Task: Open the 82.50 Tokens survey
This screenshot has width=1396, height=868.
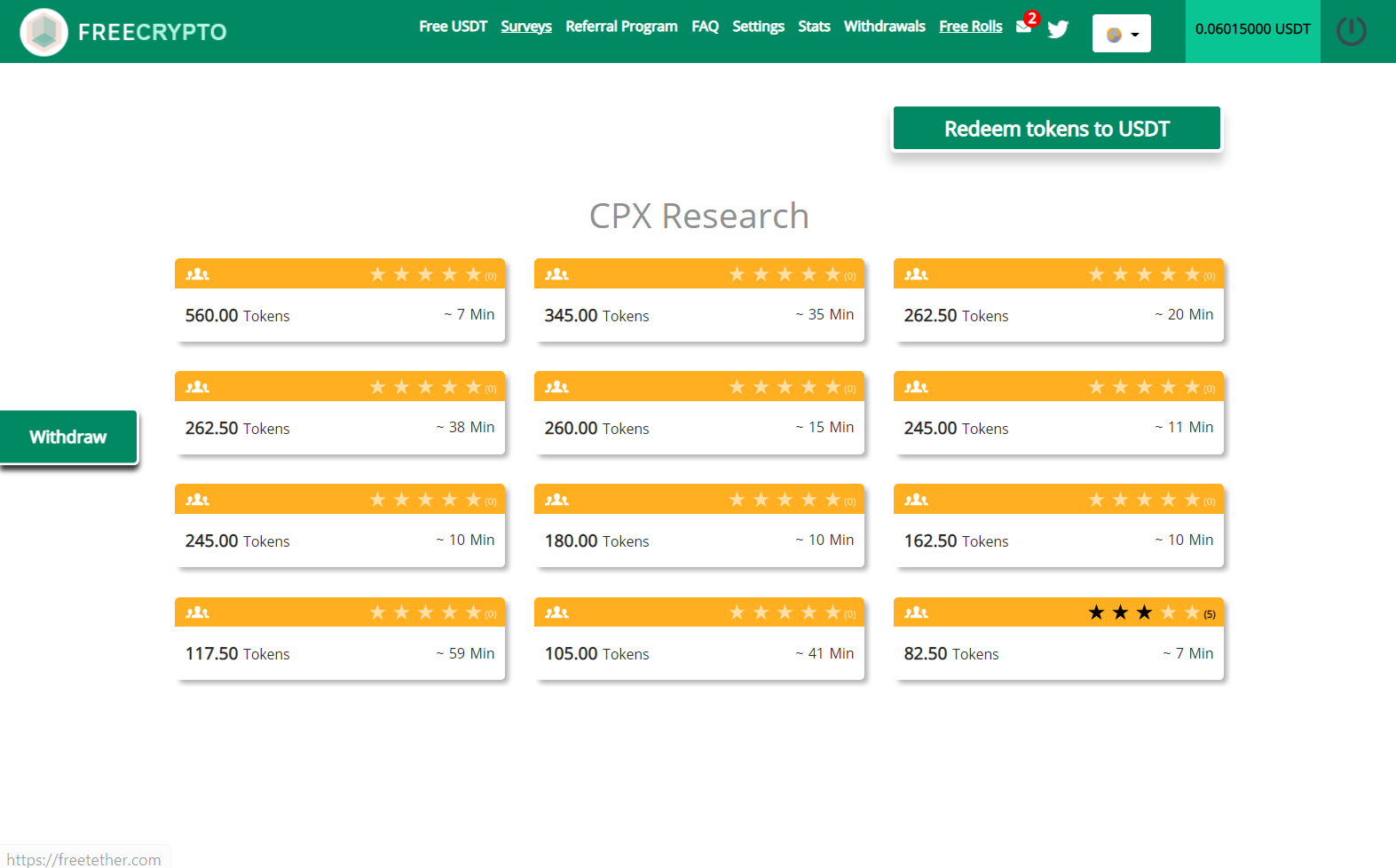Action: coord(1059,639)
